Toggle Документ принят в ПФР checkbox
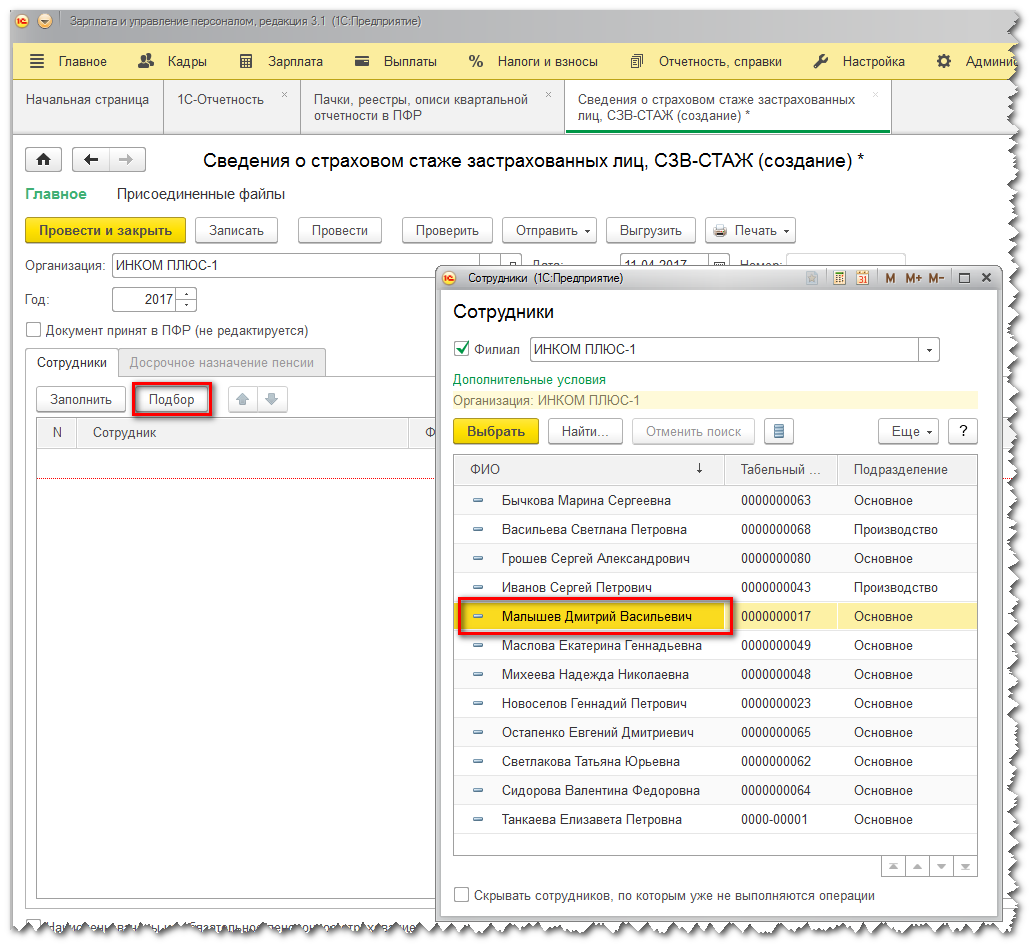The height and width of the screenshot is (950, 1036). pos(33,330)
